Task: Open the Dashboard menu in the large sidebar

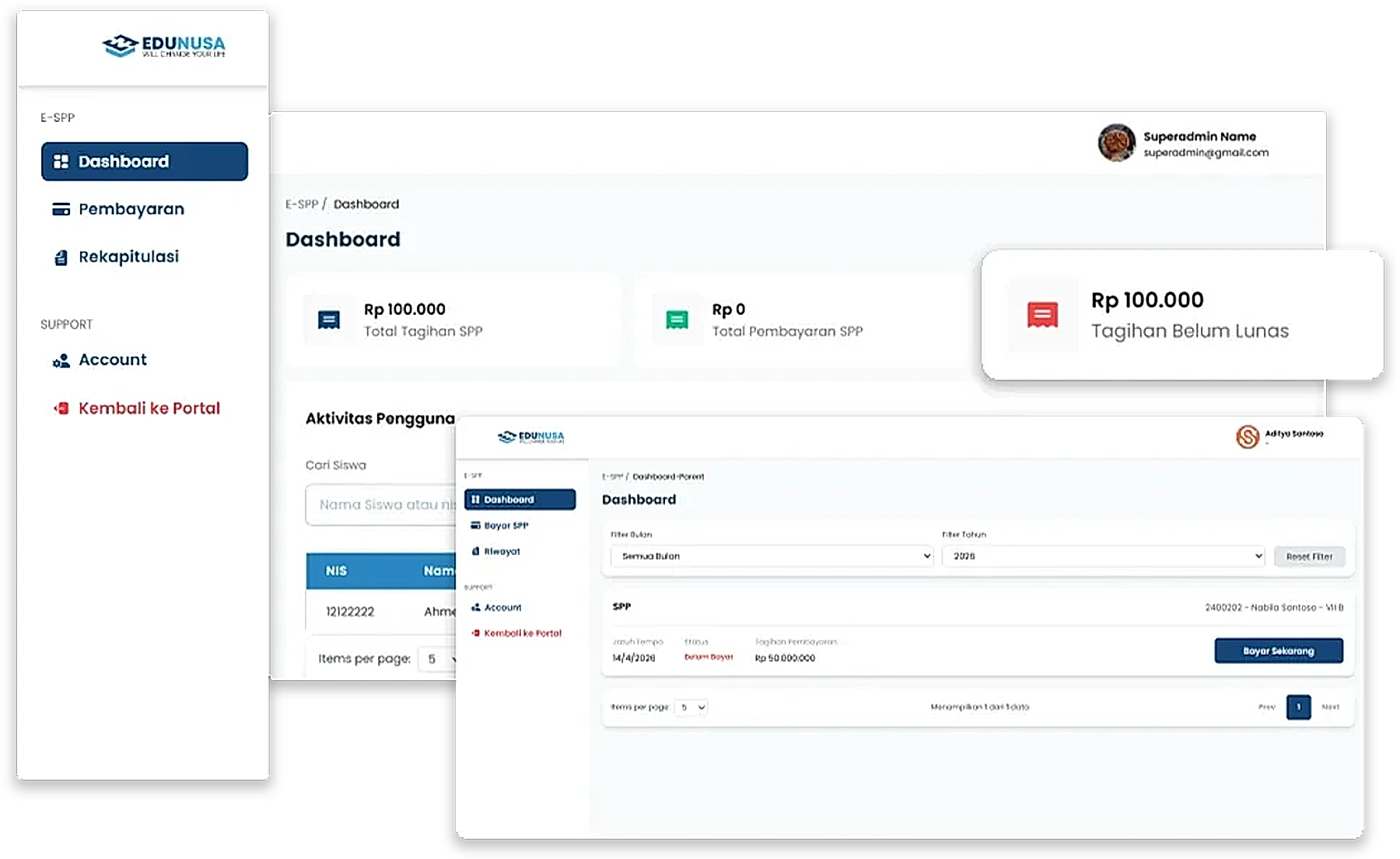Action: 145,162
